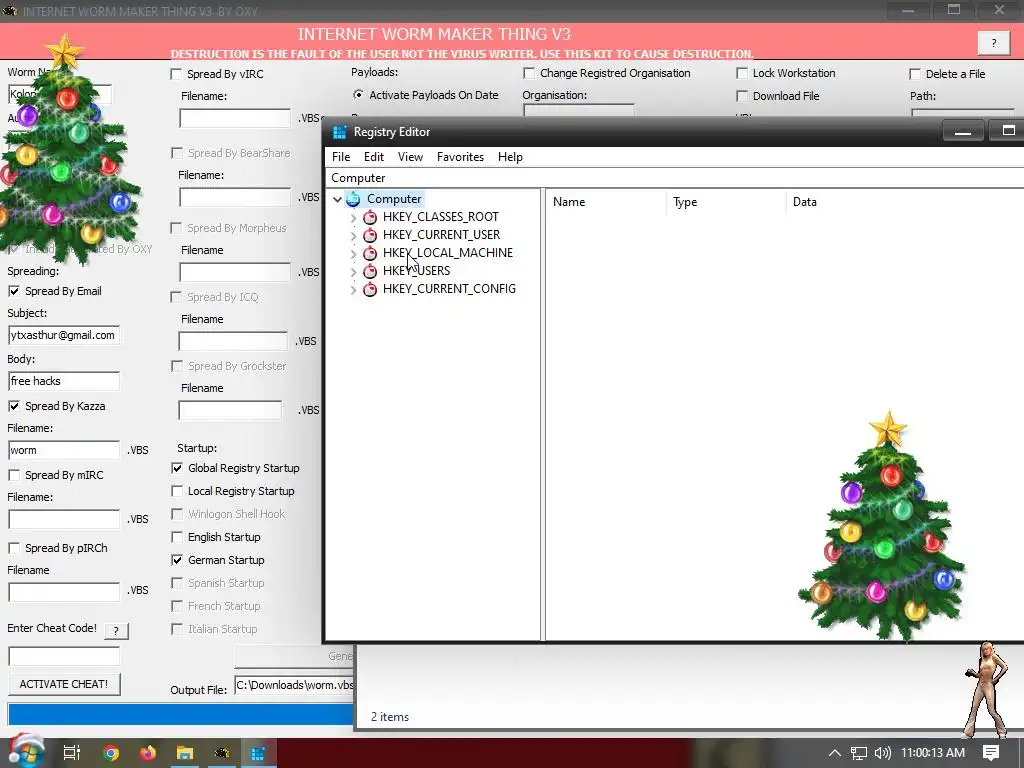
Task: Click the ? button beside Enter Cheat Code
Action: (x=116, y=630)
